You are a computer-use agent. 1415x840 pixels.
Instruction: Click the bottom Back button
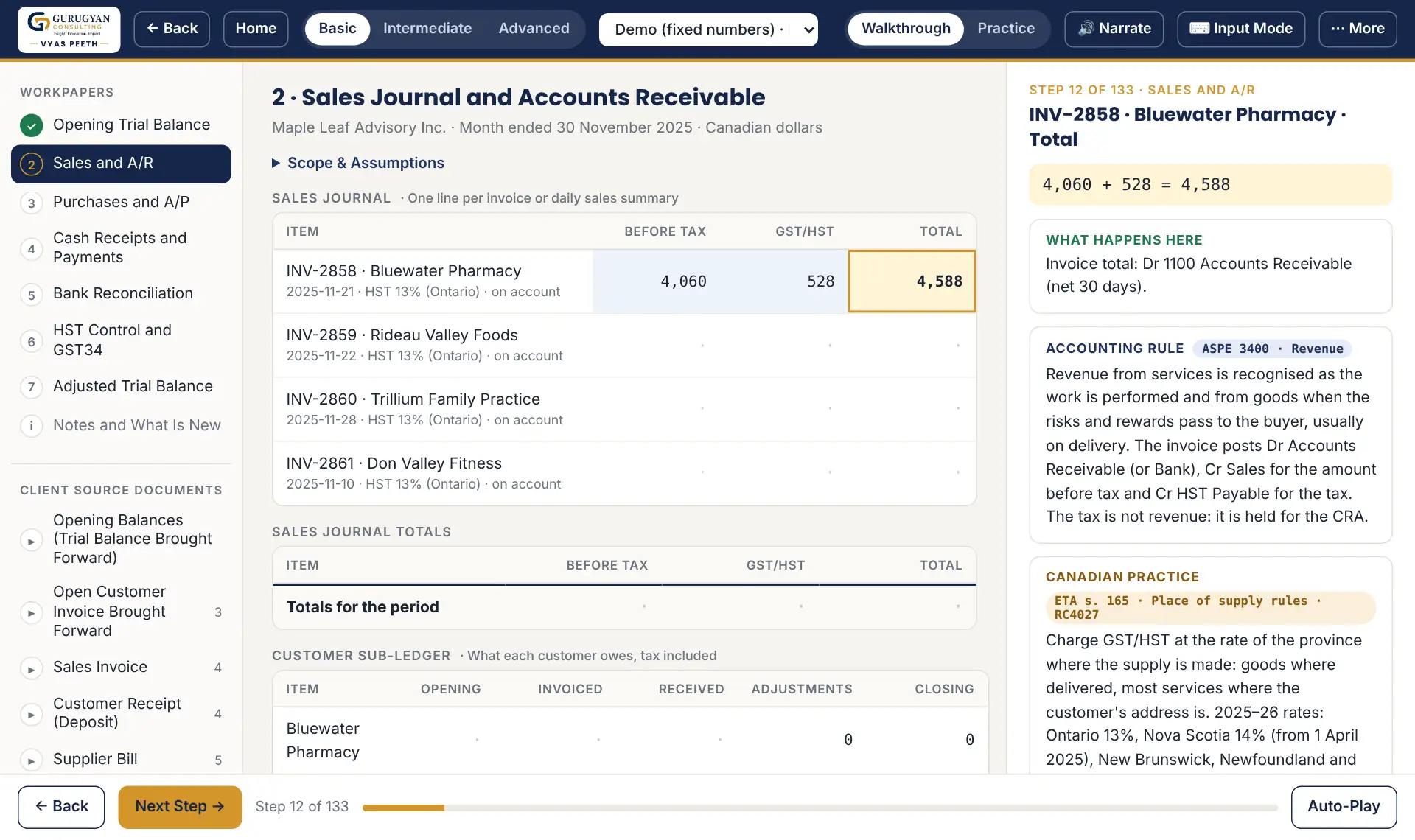tap(61, 807)
